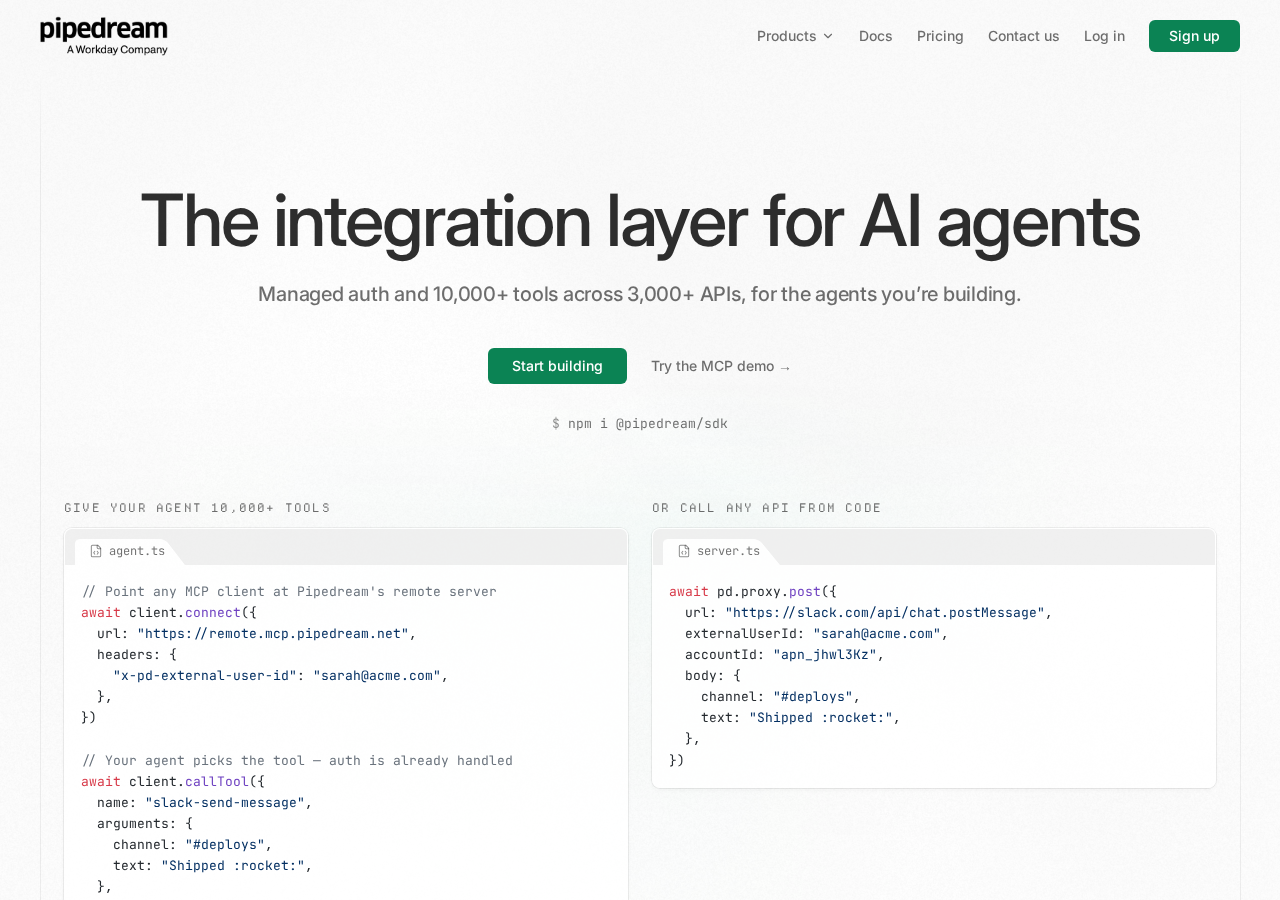
Task: Click the accountId 'apn_jhwl3Kz' line
Action: pyautogui.click(x=785, y=655)
